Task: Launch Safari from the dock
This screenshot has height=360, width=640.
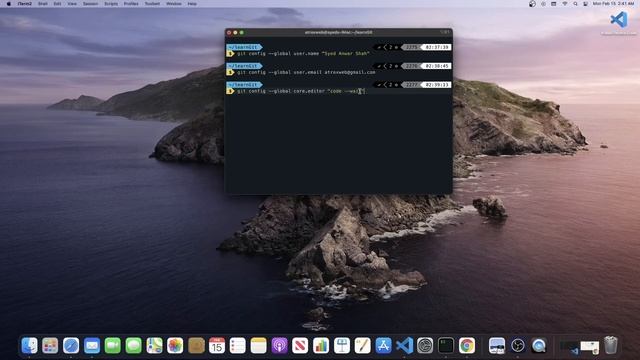Action: click(x=71, y=346)
